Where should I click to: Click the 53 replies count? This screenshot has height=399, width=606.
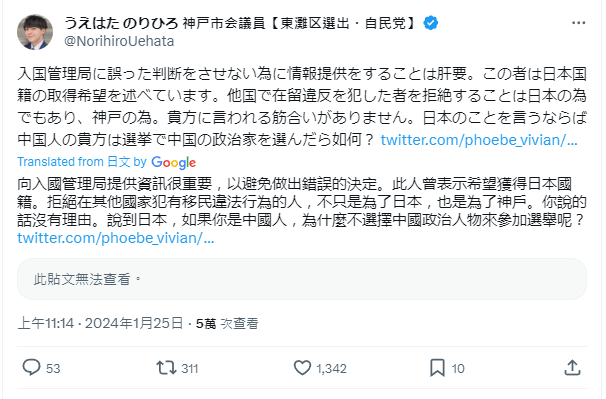click(x=53, y=368)
